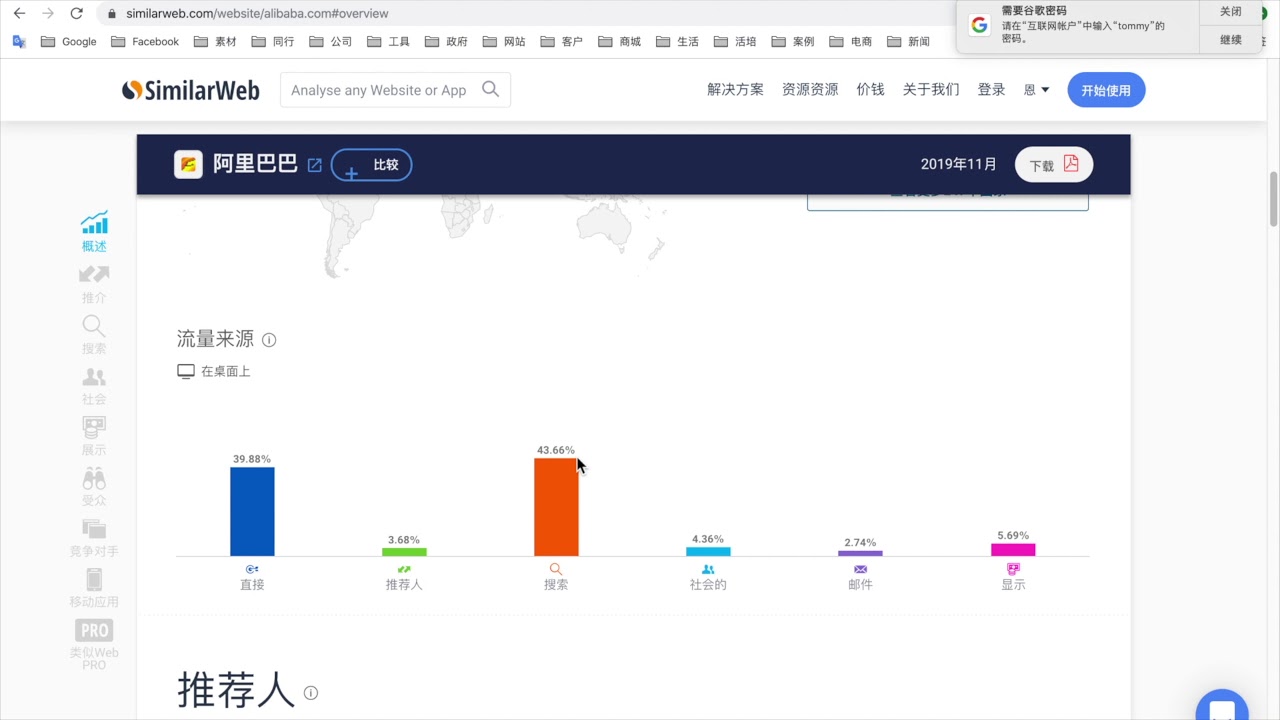Reload the page with refresh icon
Screen dimensions: 1280x720
[76, 13]
